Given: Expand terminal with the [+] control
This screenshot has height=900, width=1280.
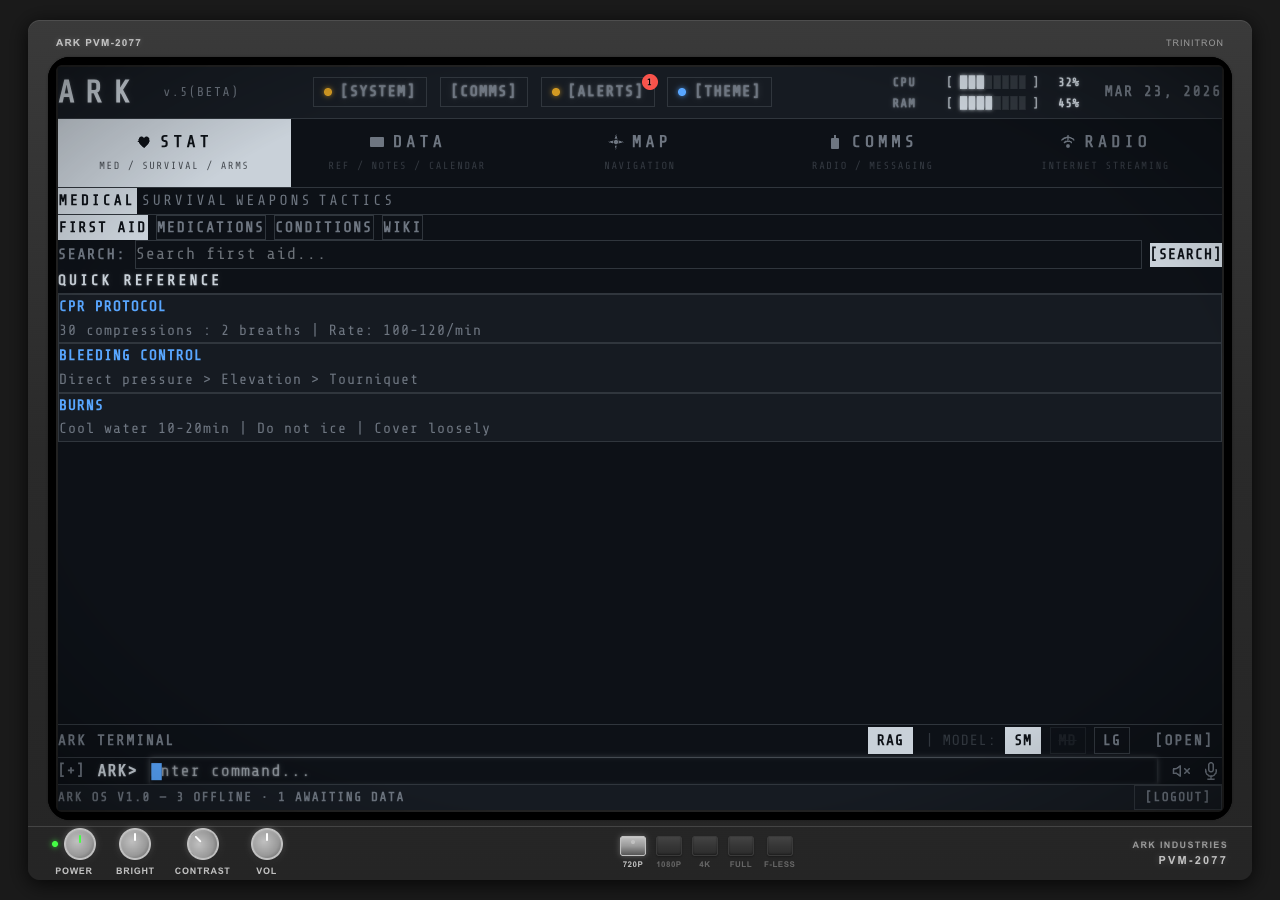Looking at the screenshot, I should point(70,770).
